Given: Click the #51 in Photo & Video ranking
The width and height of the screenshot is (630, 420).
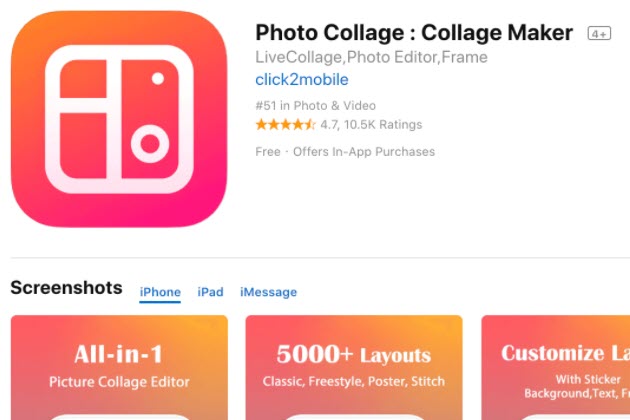Looking at the screenshot, I should (315, 106).
